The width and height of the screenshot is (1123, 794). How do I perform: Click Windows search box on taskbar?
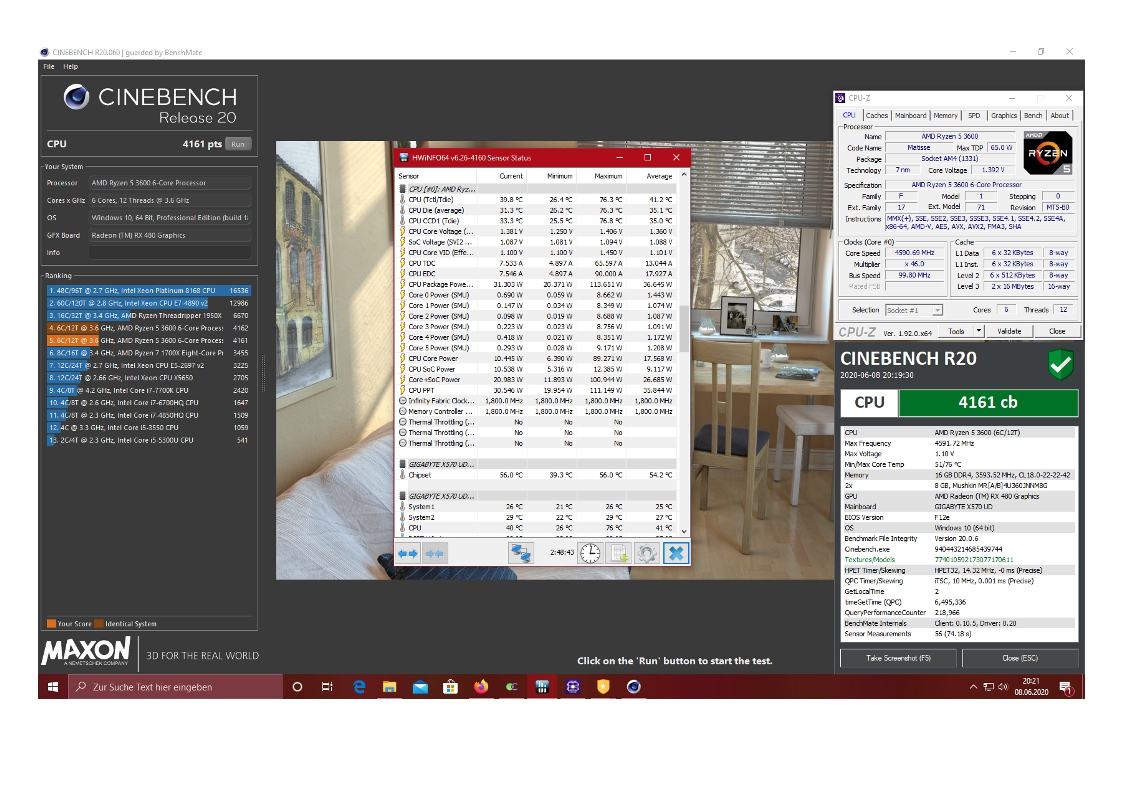[175, 687]
